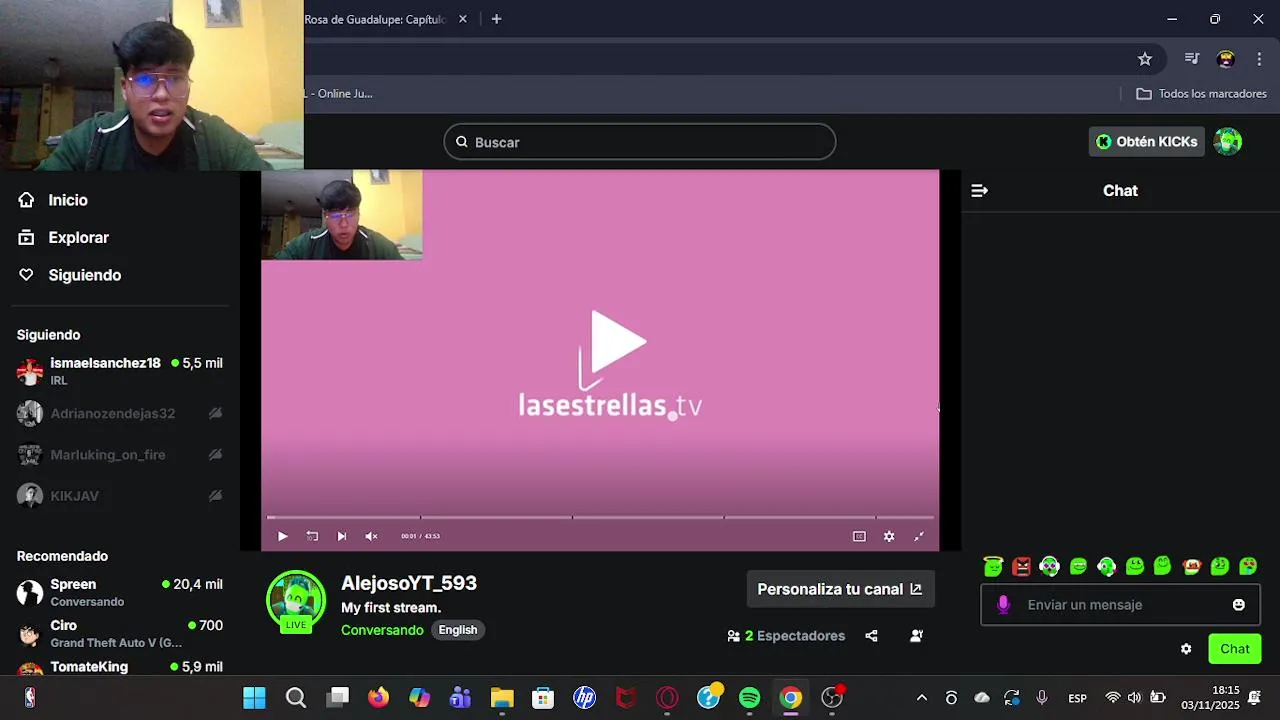Screen dimensions: 1280x720
Task: Open the user profile avatar menu
Action: click(x=1228, y=142)
